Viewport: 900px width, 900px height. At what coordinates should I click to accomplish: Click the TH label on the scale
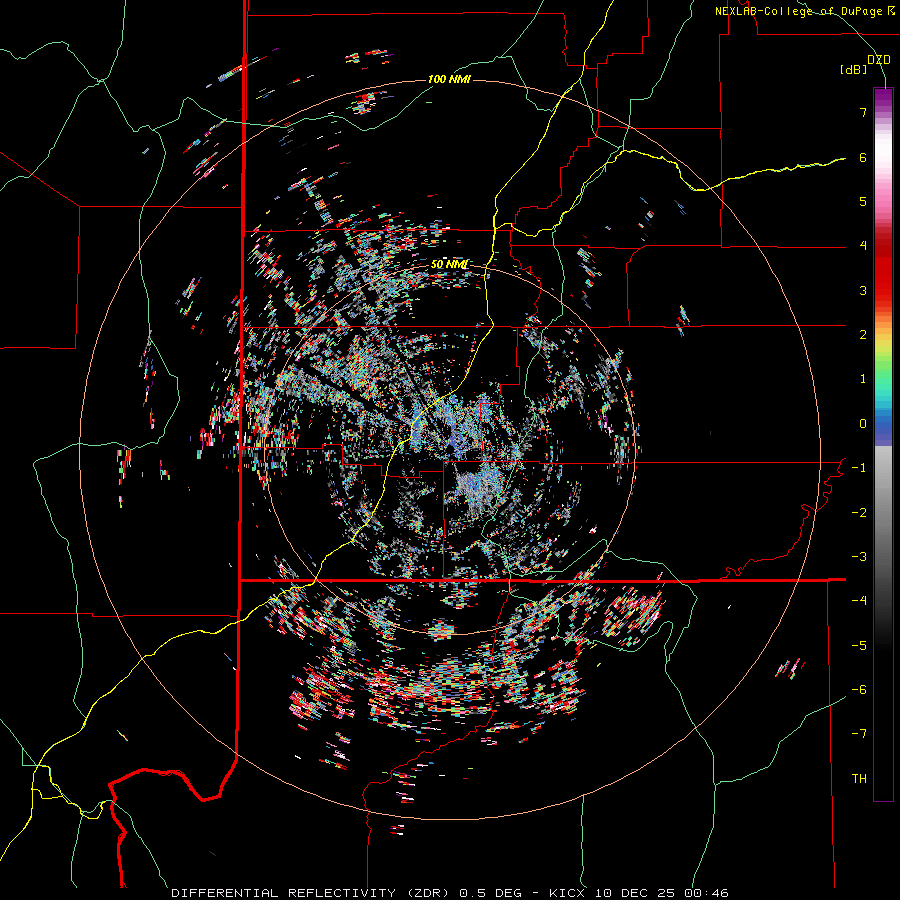859,779
